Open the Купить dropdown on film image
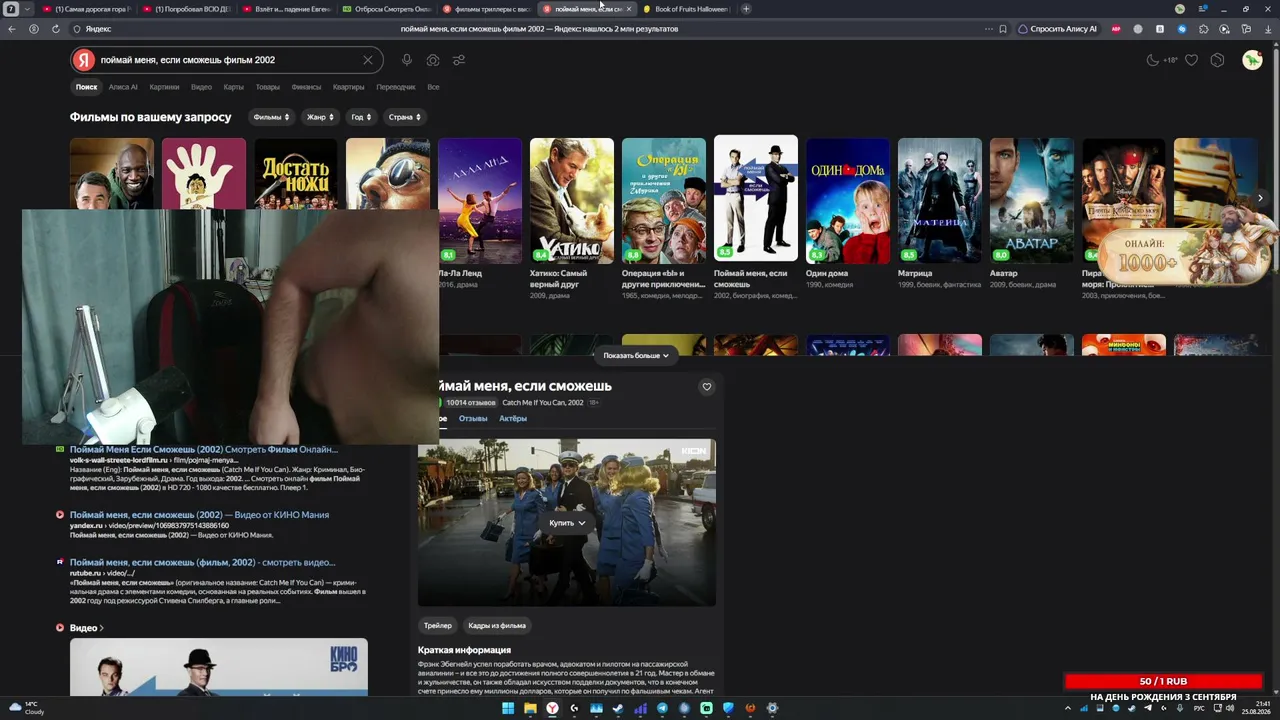Image resolution: width=1280 pixels, height=720 pixels. click(x=567, y=523)
